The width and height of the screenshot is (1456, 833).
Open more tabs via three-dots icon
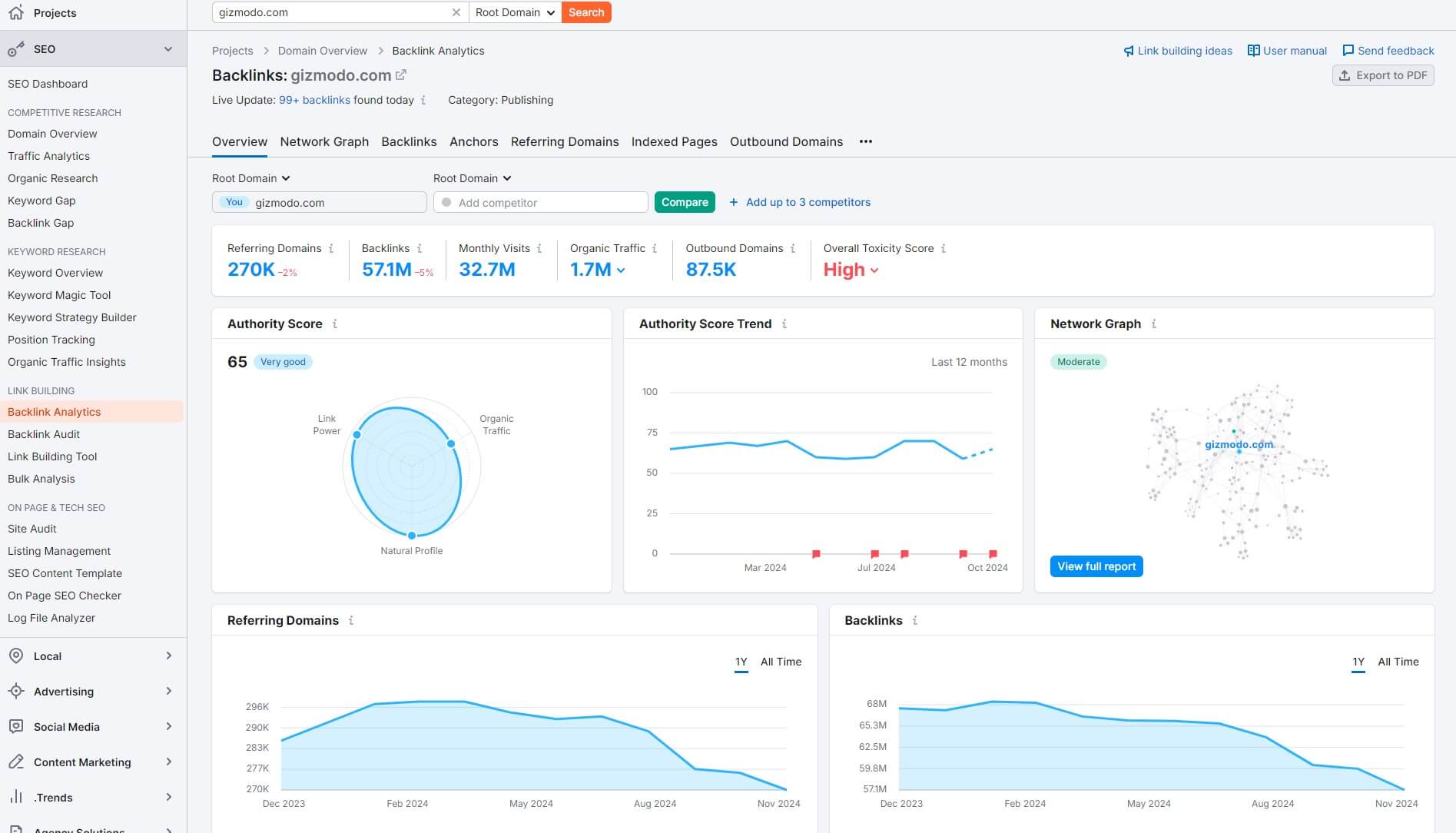(866, 141)
